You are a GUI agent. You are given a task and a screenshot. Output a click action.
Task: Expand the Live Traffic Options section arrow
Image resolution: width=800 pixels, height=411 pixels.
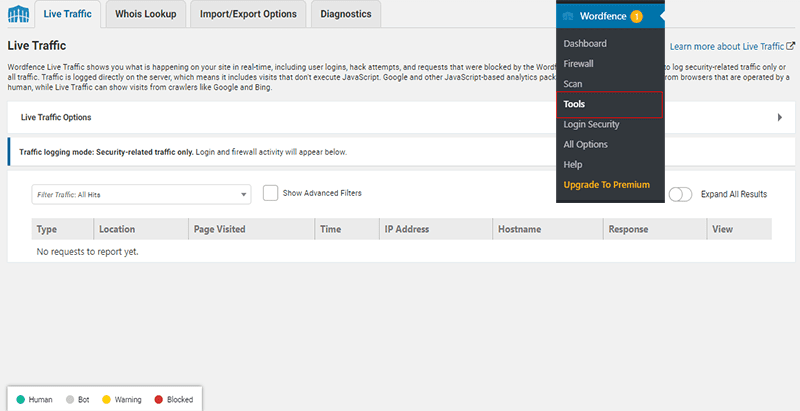click(x=780, y=117)
